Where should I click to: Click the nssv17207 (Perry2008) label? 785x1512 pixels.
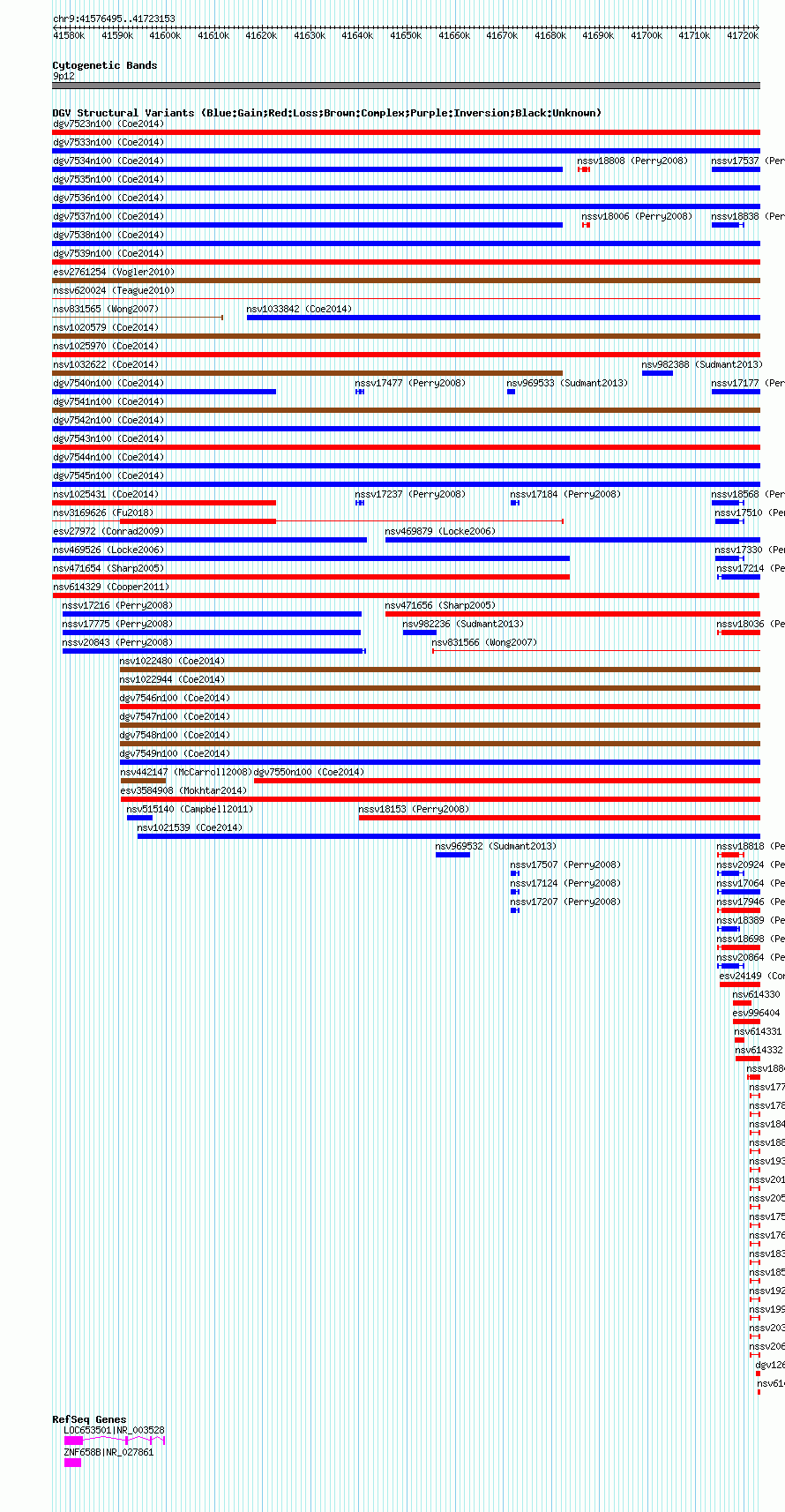click(565, 902)
